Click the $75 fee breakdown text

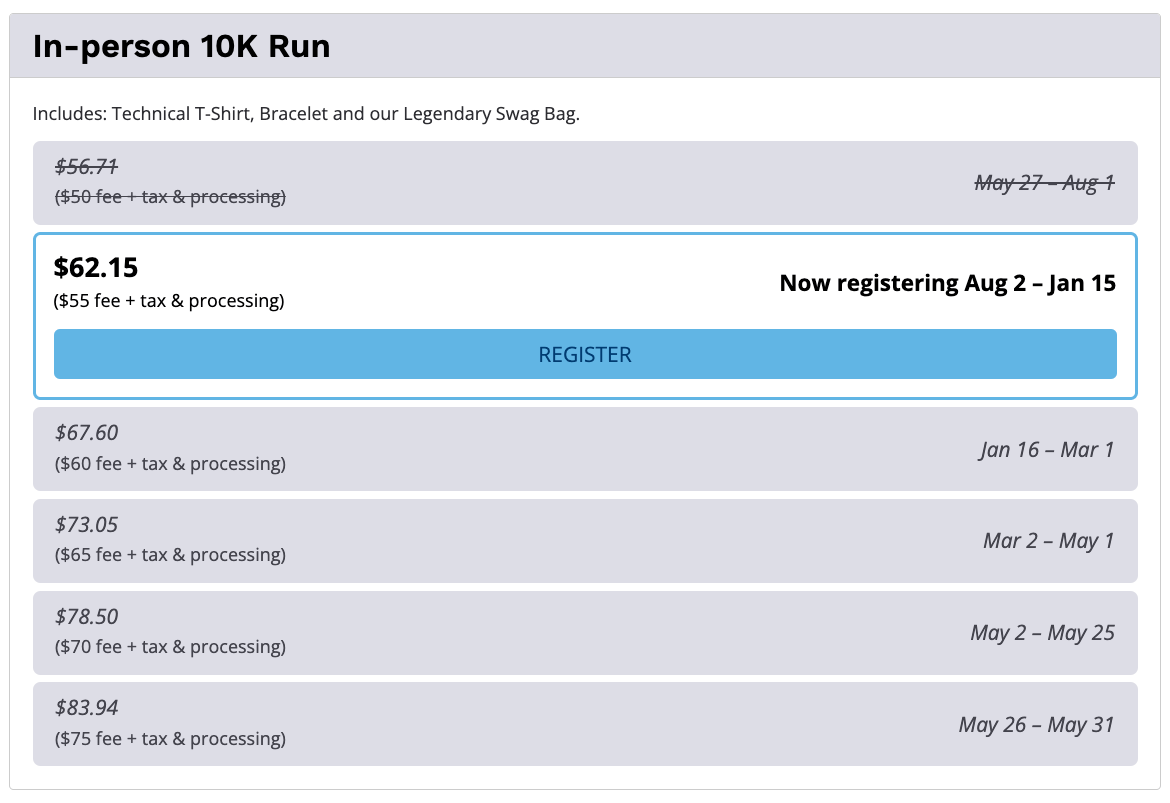tap(169, 739)
